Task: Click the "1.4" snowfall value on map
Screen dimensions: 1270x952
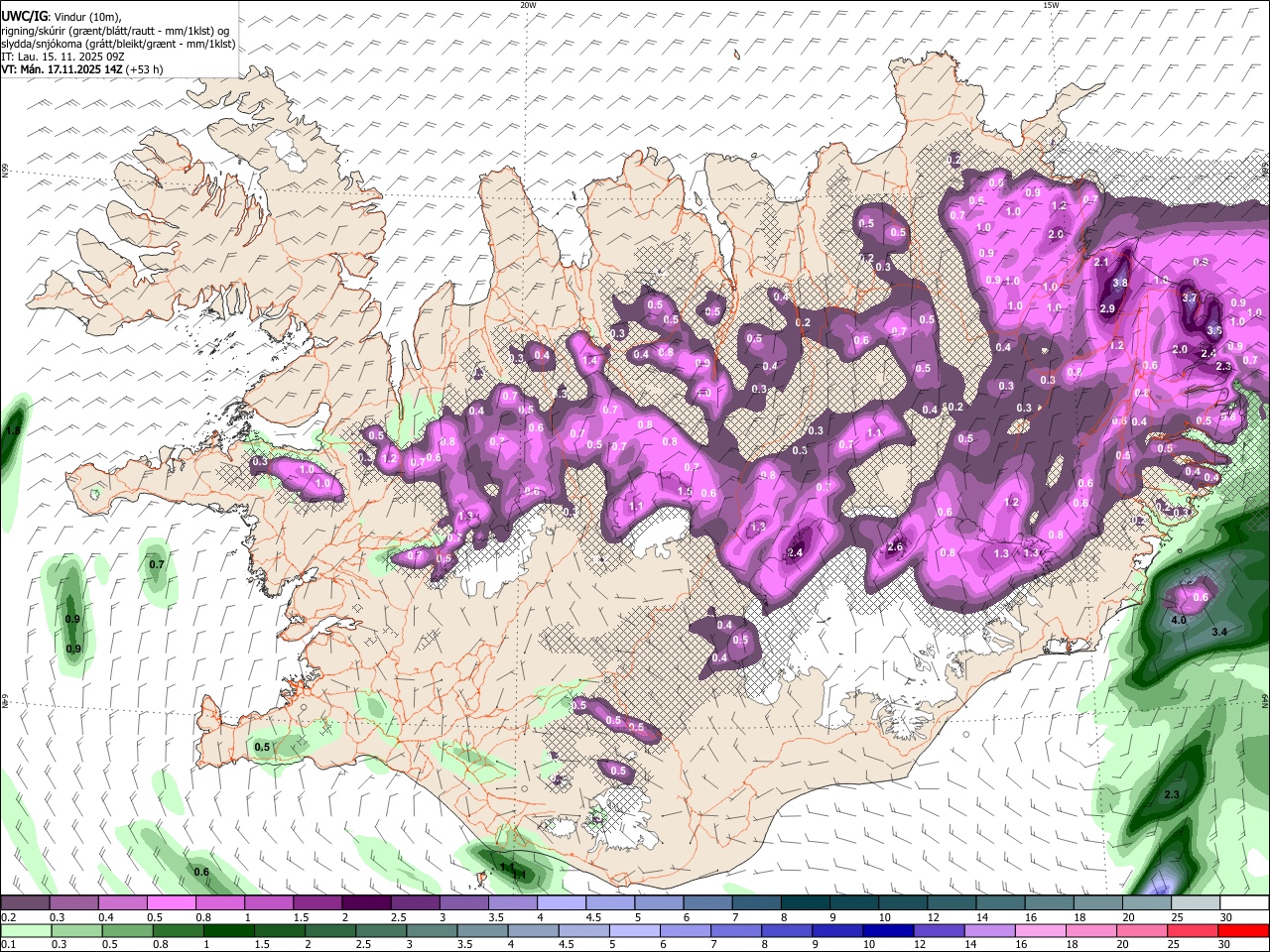Action: tap(591, 361)
